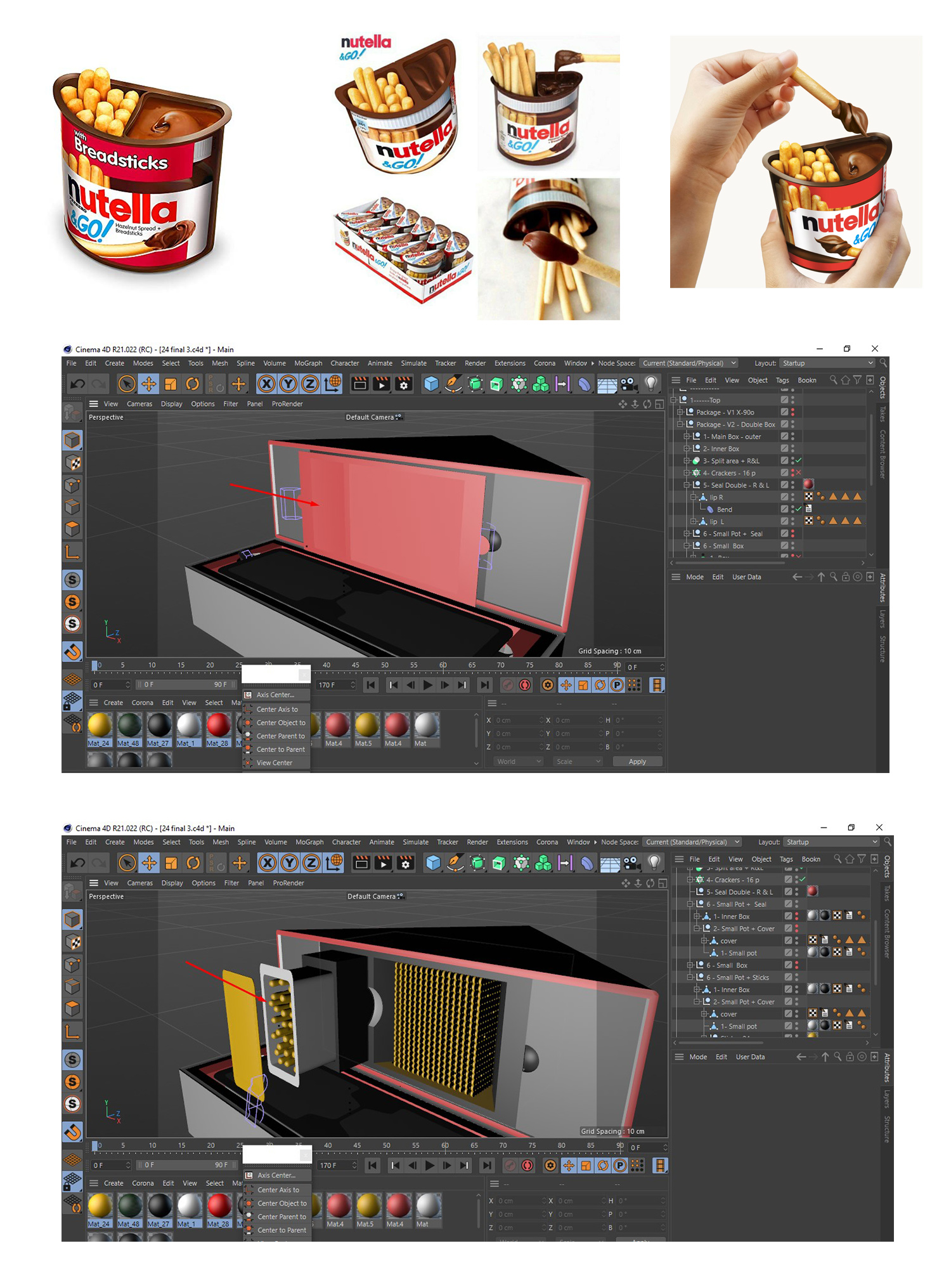Screen dimensions: 951x1288
Task: Toggle layer box of '1------Top' row
Action: [784, 400]
